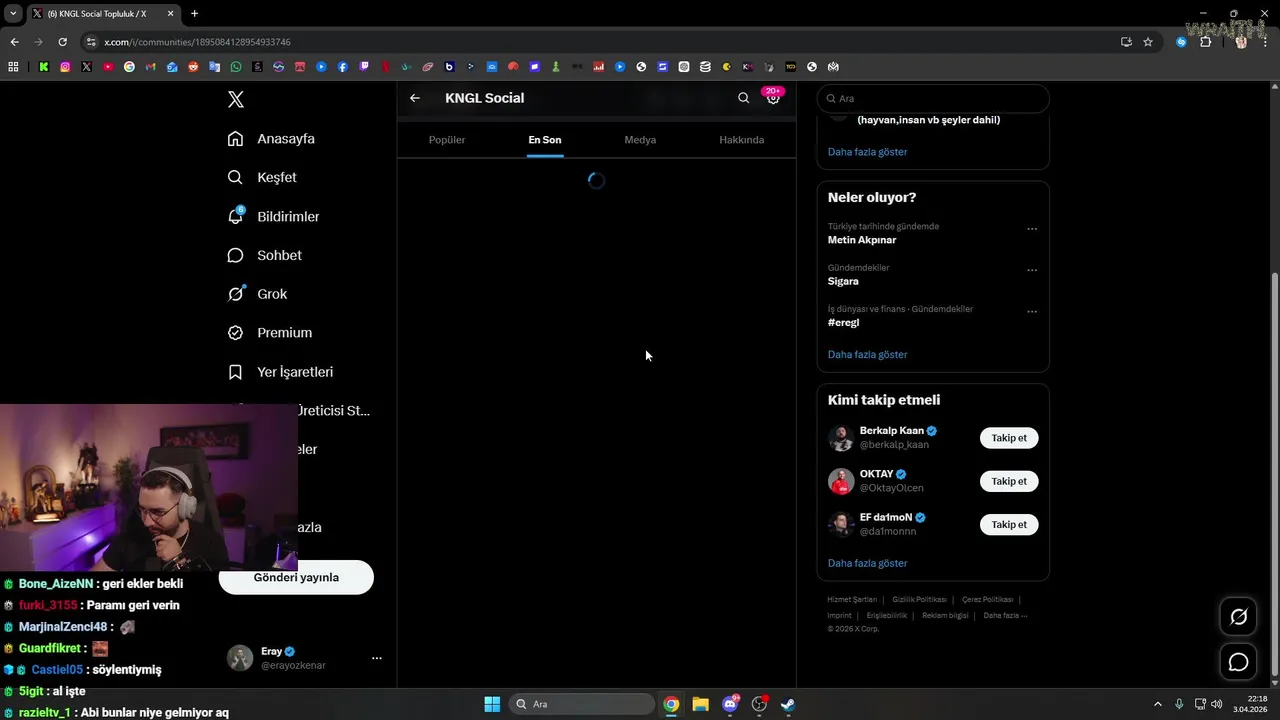Image resolution: width=1280 pixels, height=720 pixels.
Task: Open Eray profile avatar
Action: pos(240,658)
